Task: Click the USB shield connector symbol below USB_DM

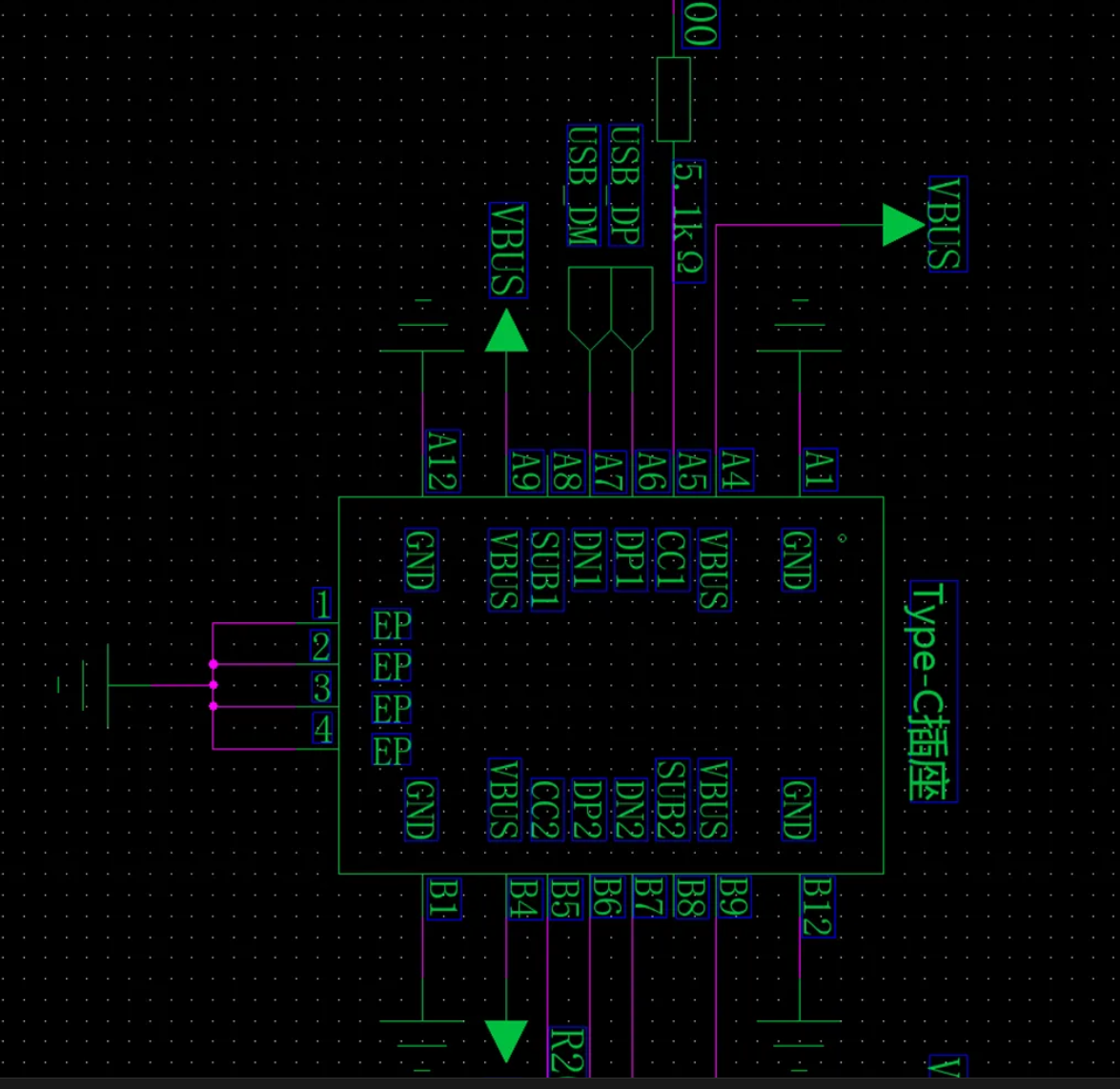Action: 610,305
